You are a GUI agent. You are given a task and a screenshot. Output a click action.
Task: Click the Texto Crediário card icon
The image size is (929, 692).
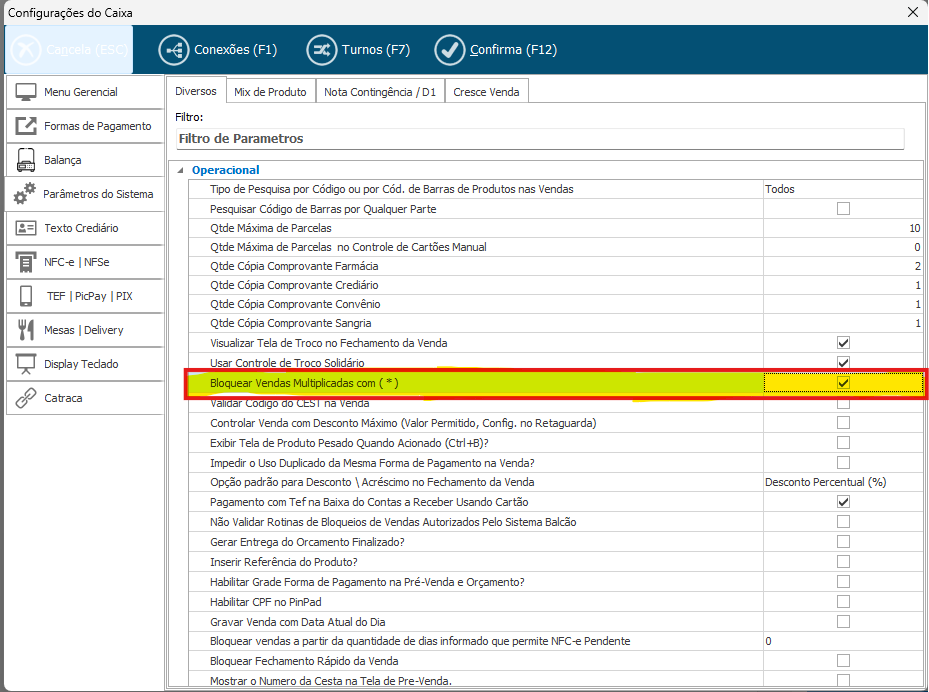(26, 228)
